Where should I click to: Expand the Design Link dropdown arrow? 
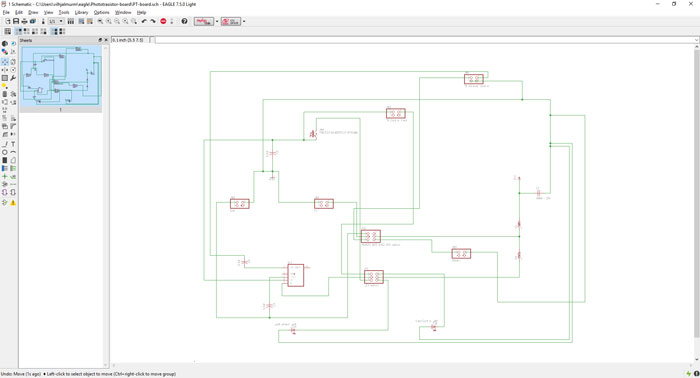tap(217, 21)
